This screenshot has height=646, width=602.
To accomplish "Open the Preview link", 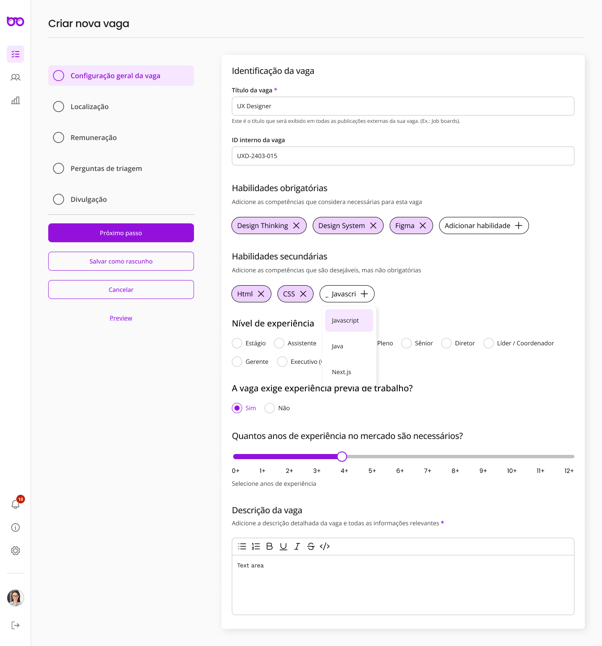I will coord(121,318).
